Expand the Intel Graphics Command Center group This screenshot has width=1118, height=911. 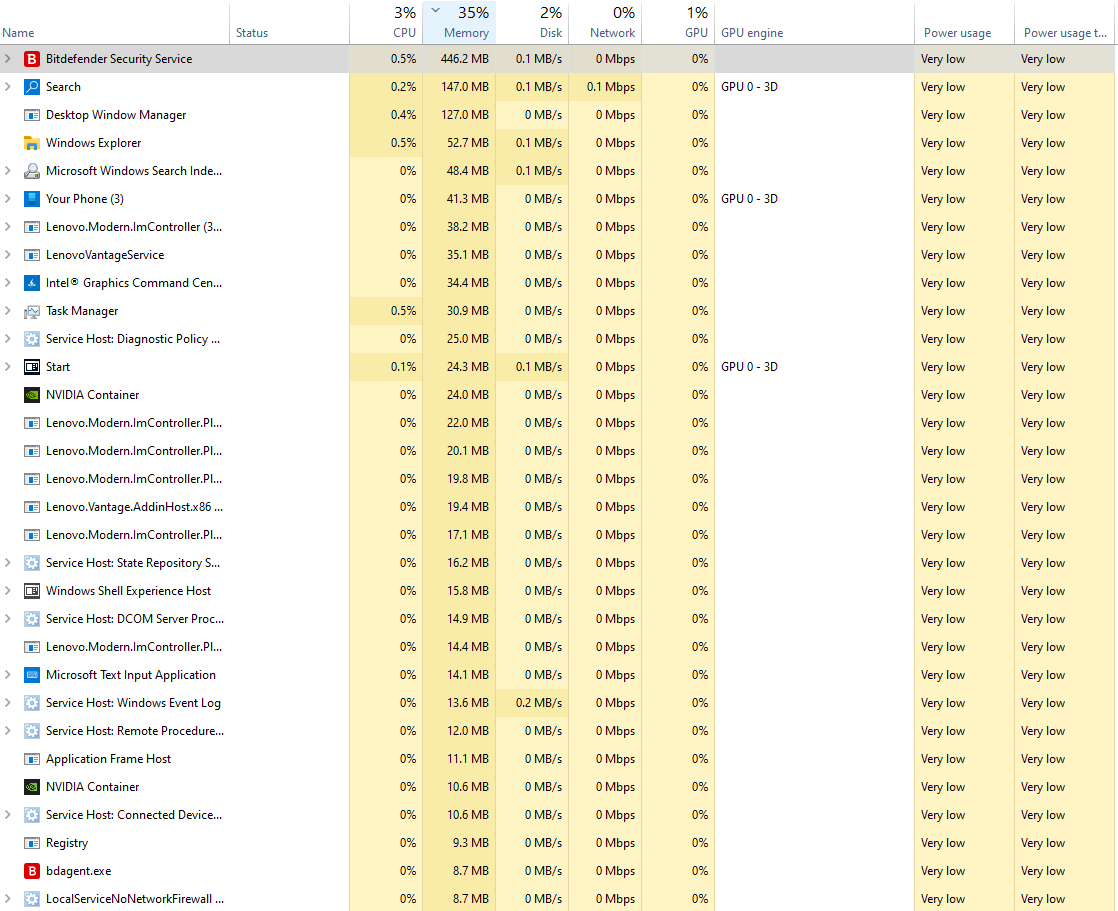[8, 283]
